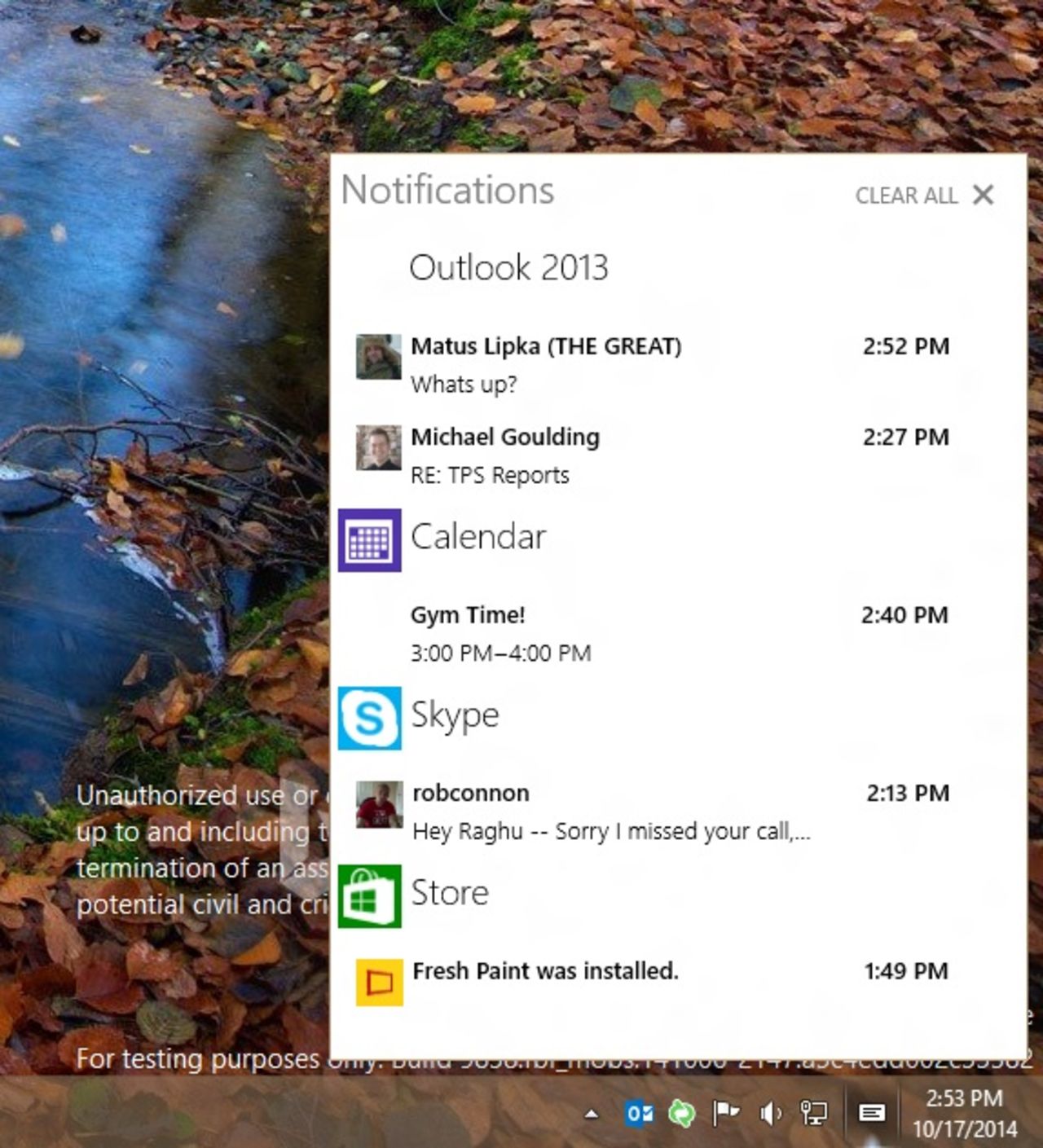
Task: Open Outlook from the system tray
Action: pyautogui.click(x=640, y=1111)
